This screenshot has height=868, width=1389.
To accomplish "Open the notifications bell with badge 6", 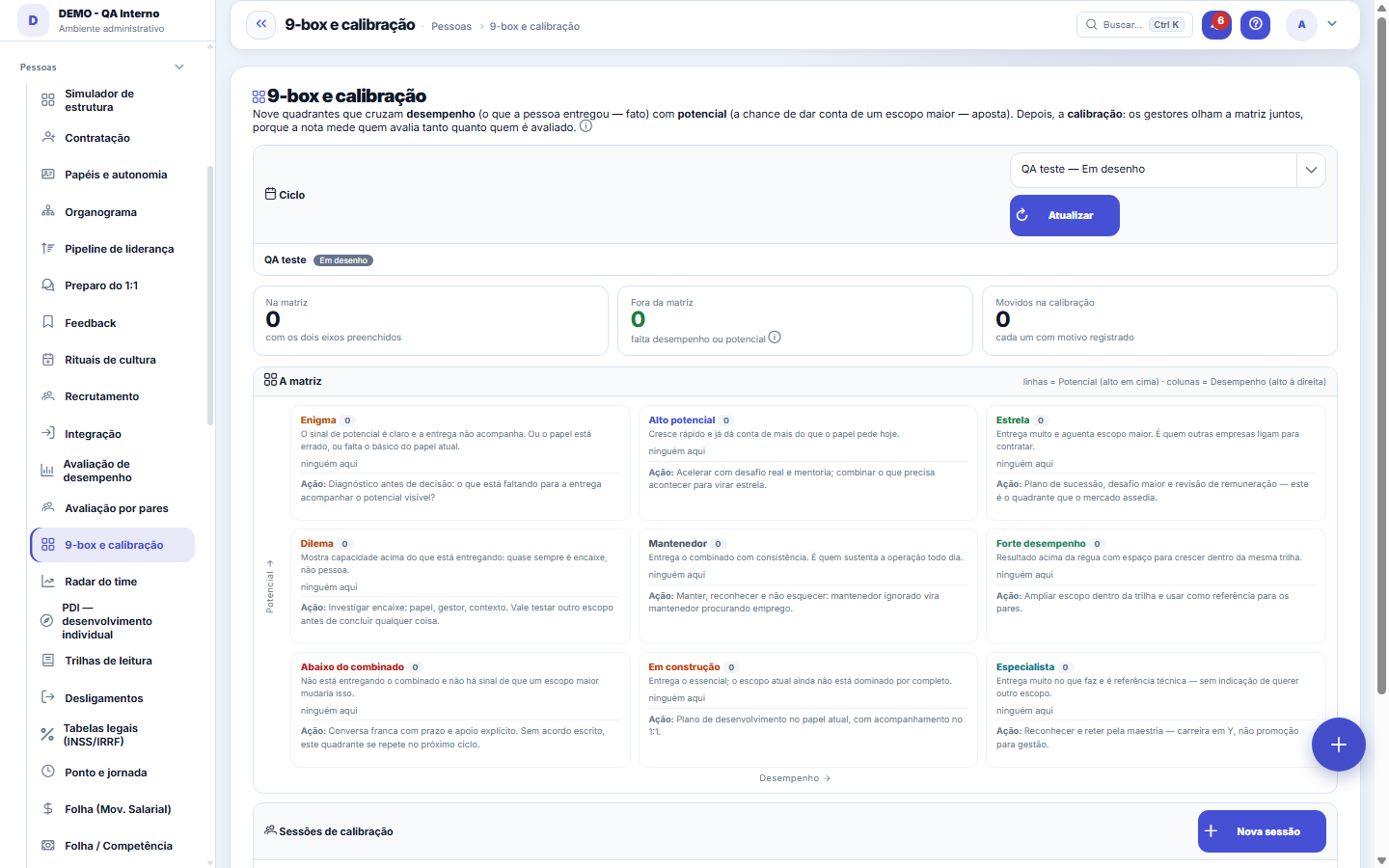I will pyautogui.click(x=1216, y=25).
